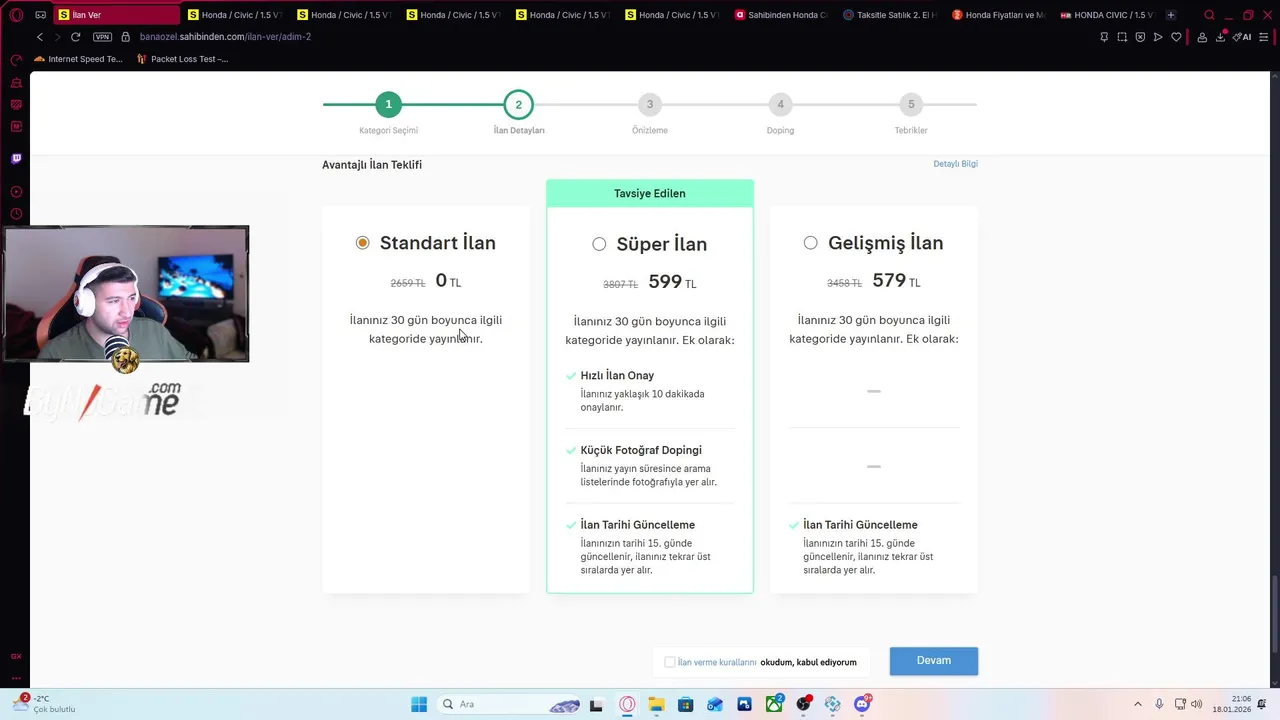Open the AI assistant icon
The image size is (1280, 720).
(1242, 37)
